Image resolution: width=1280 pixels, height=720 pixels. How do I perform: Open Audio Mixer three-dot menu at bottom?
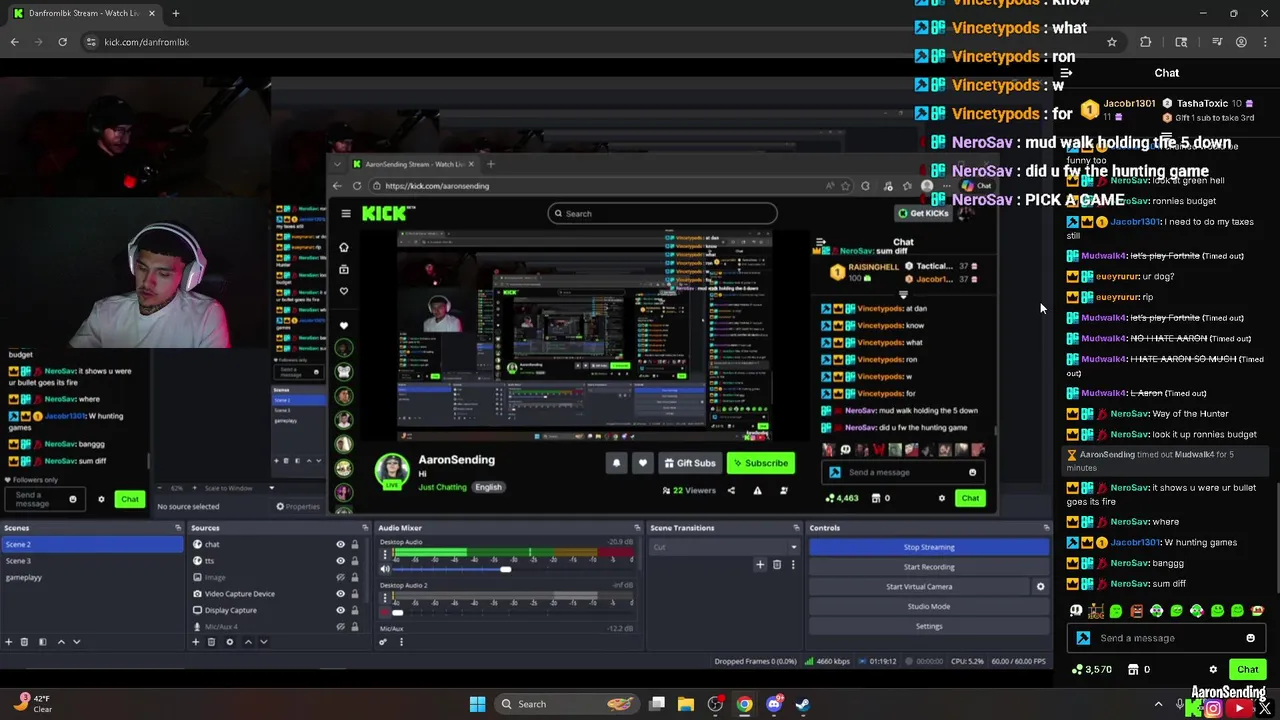point(401,642)
